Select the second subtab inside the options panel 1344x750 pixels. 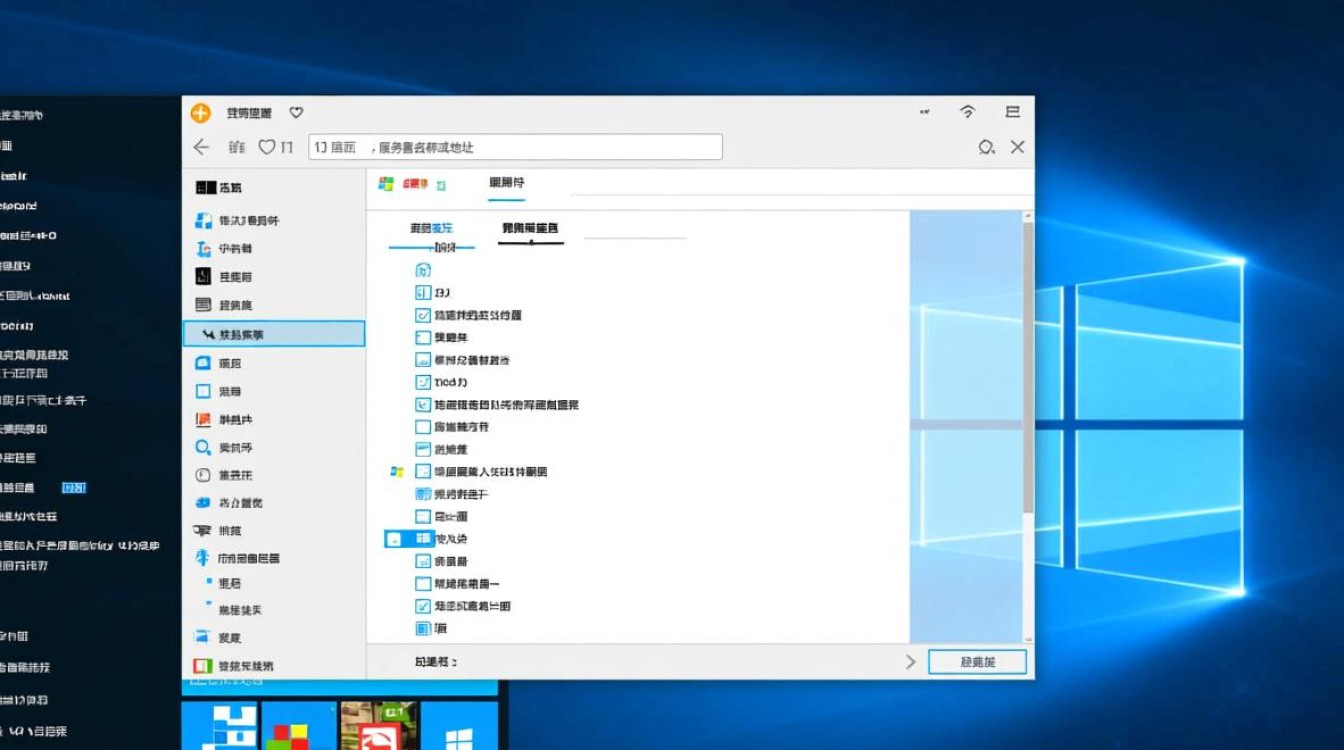click(530, 229)
